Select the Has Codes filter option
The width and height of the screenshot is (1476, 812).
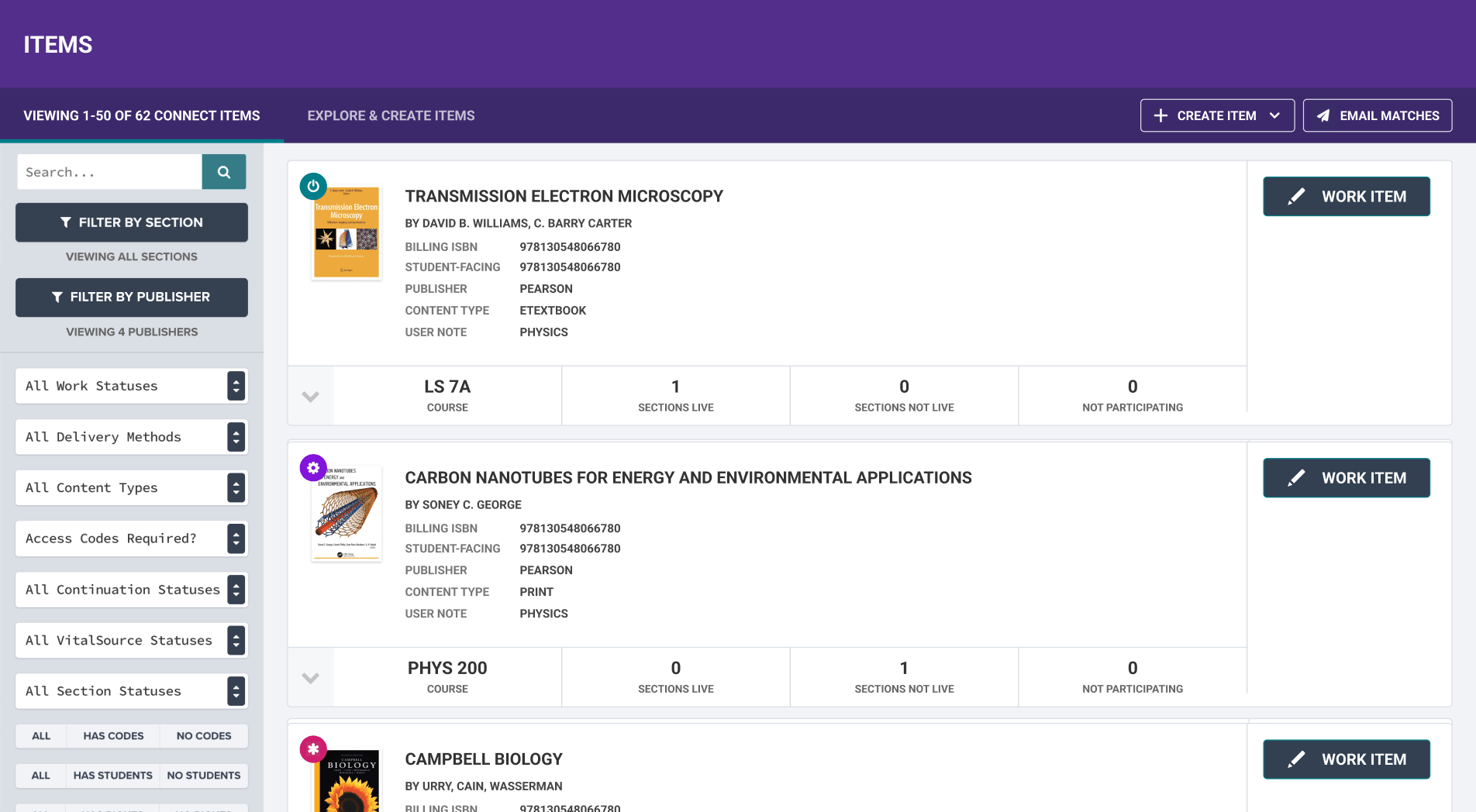point(113,736)
